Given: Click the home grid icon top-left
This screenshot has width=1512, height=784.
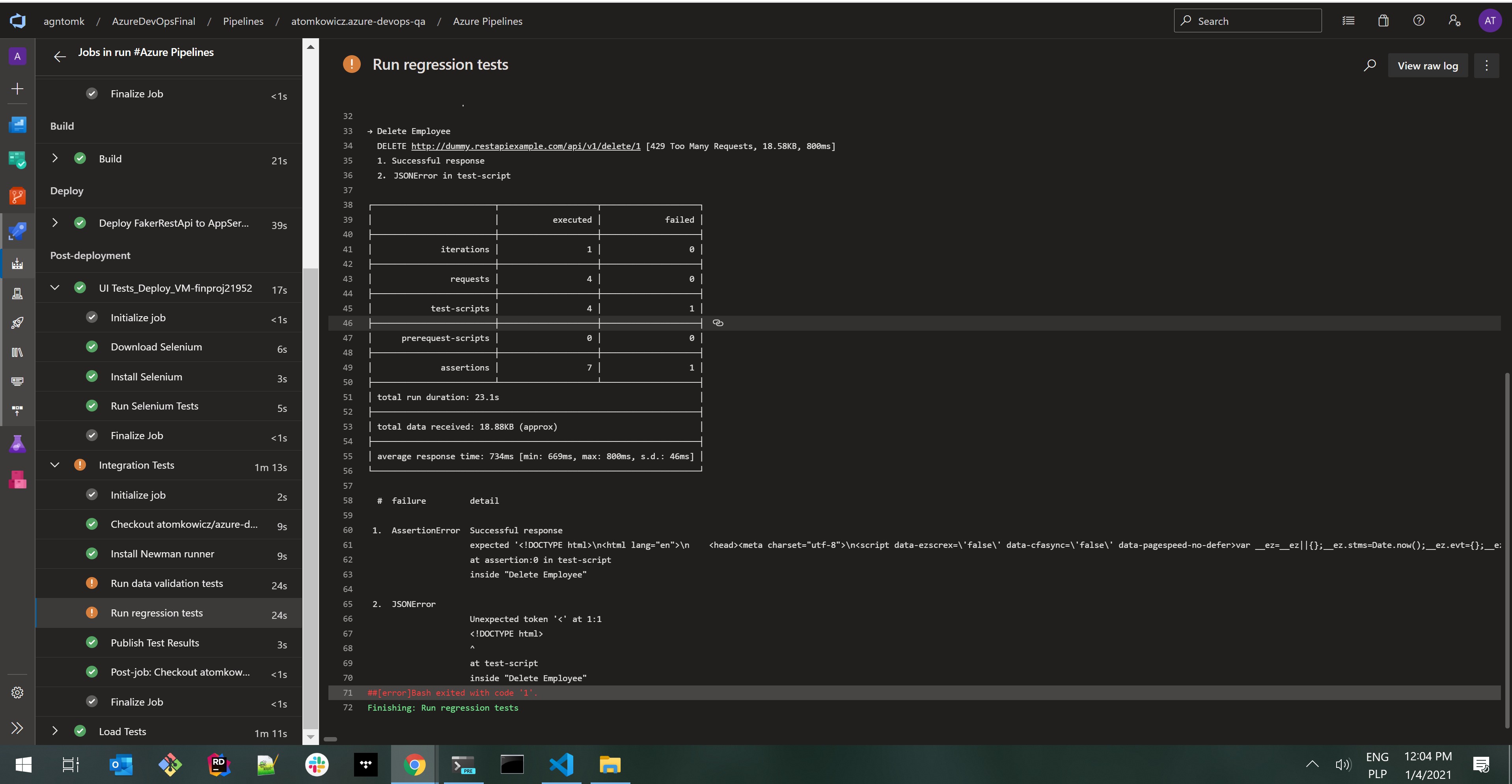Looking at the screenshot, I should coord(18,20).
